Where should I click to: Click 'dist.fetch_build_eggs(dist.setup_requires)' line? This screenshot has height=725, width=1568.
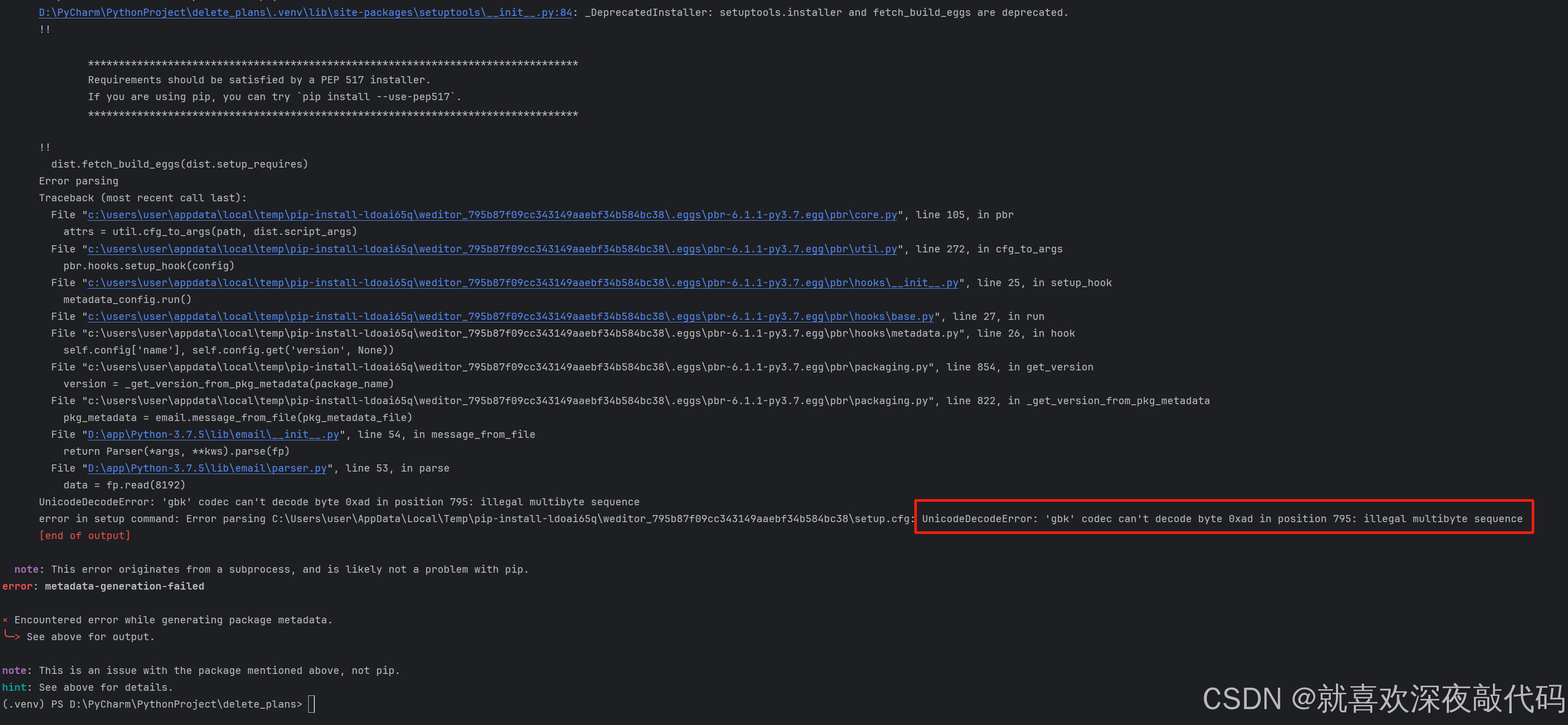coord(179,165)
